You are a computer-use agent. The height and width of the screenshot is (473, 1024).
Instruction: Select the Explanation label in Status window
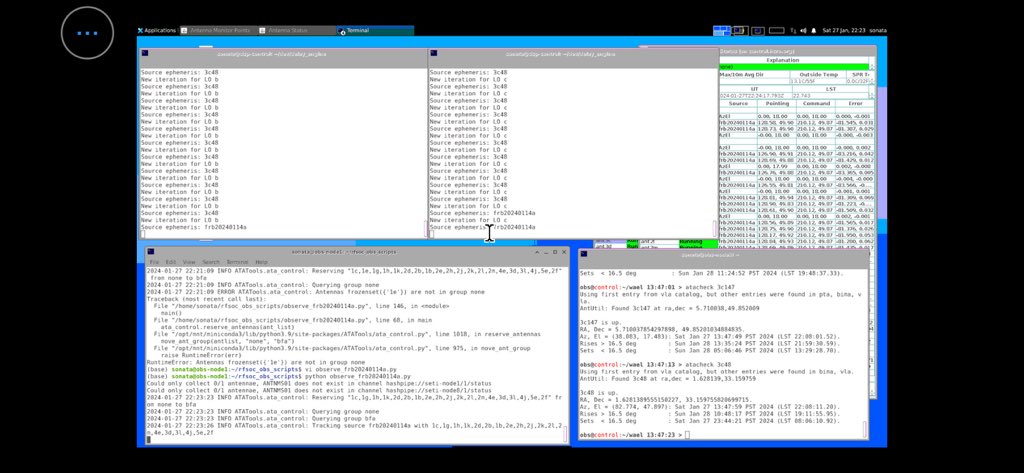tap(782, 60)
